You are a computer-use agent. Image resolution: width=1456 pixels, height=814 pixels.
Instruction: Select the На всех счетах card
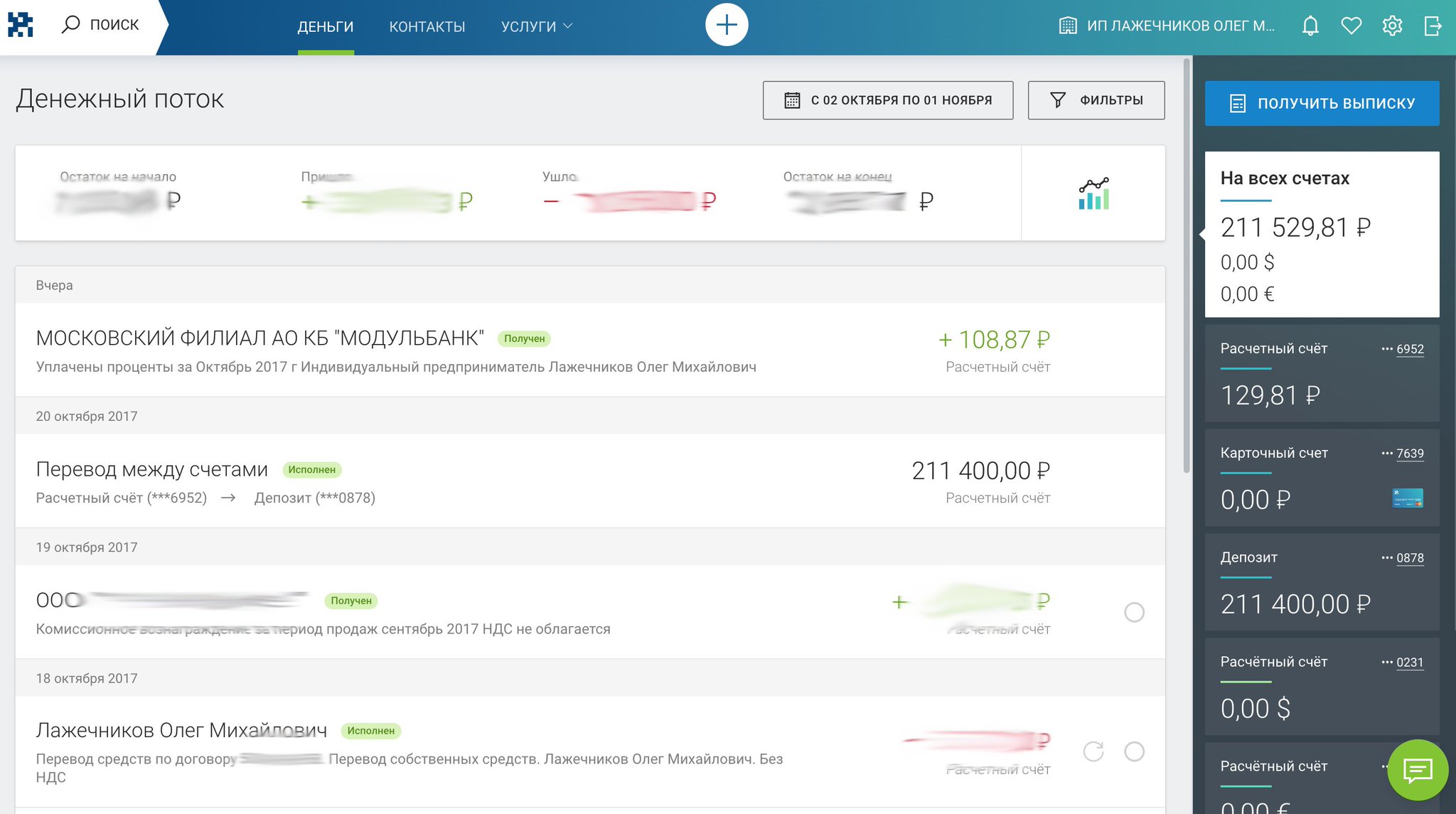pyautogui.click(x=1322, y=234)
